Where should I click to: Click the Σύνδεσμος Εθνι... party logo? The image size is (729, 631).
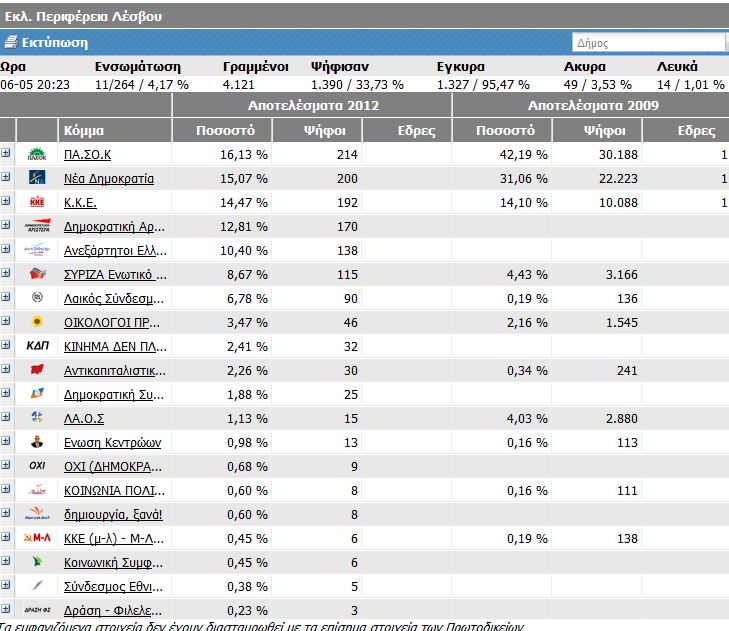(x=37, y=585)
